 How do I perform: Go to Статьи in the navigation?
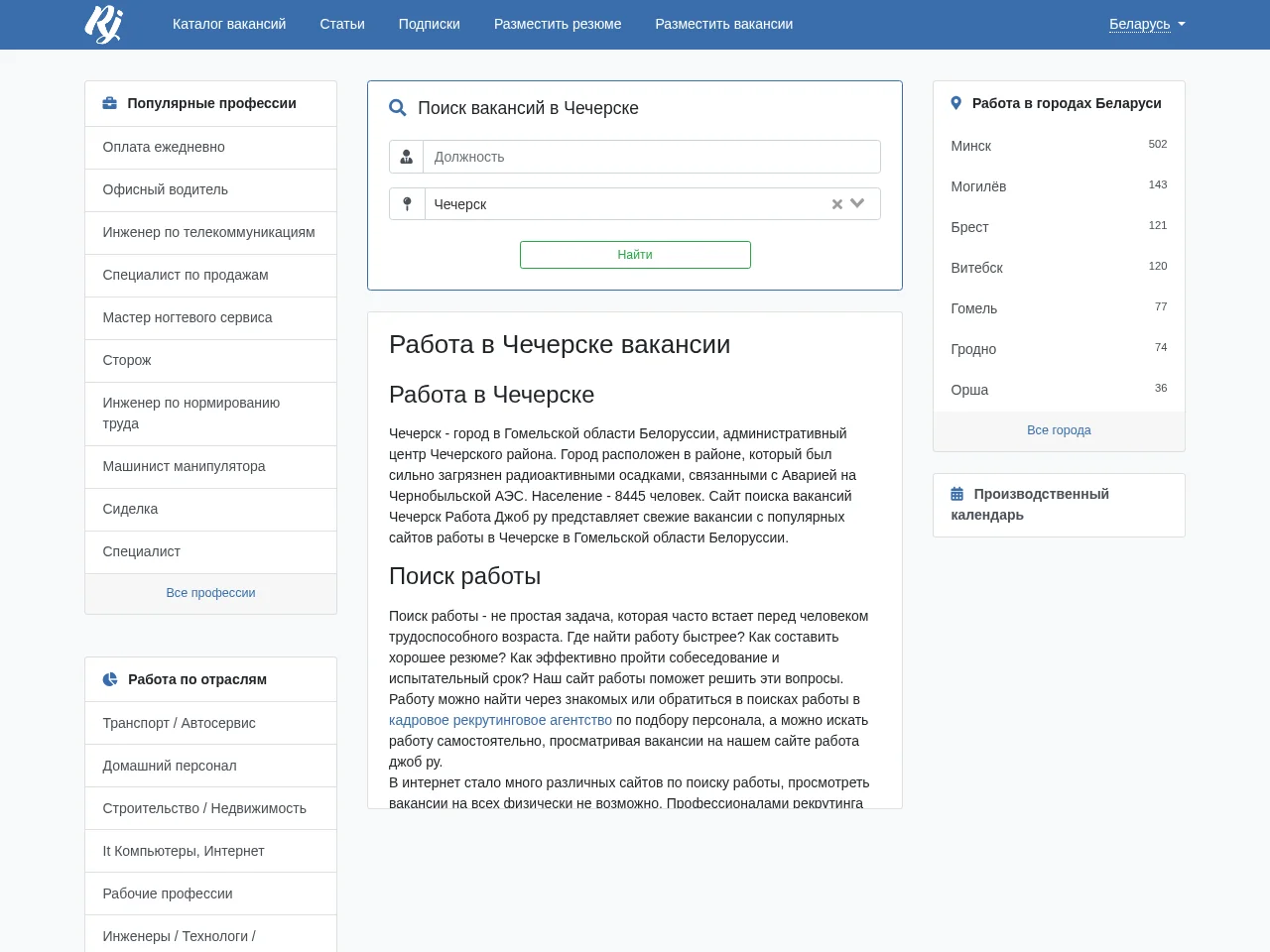(342, 24)
